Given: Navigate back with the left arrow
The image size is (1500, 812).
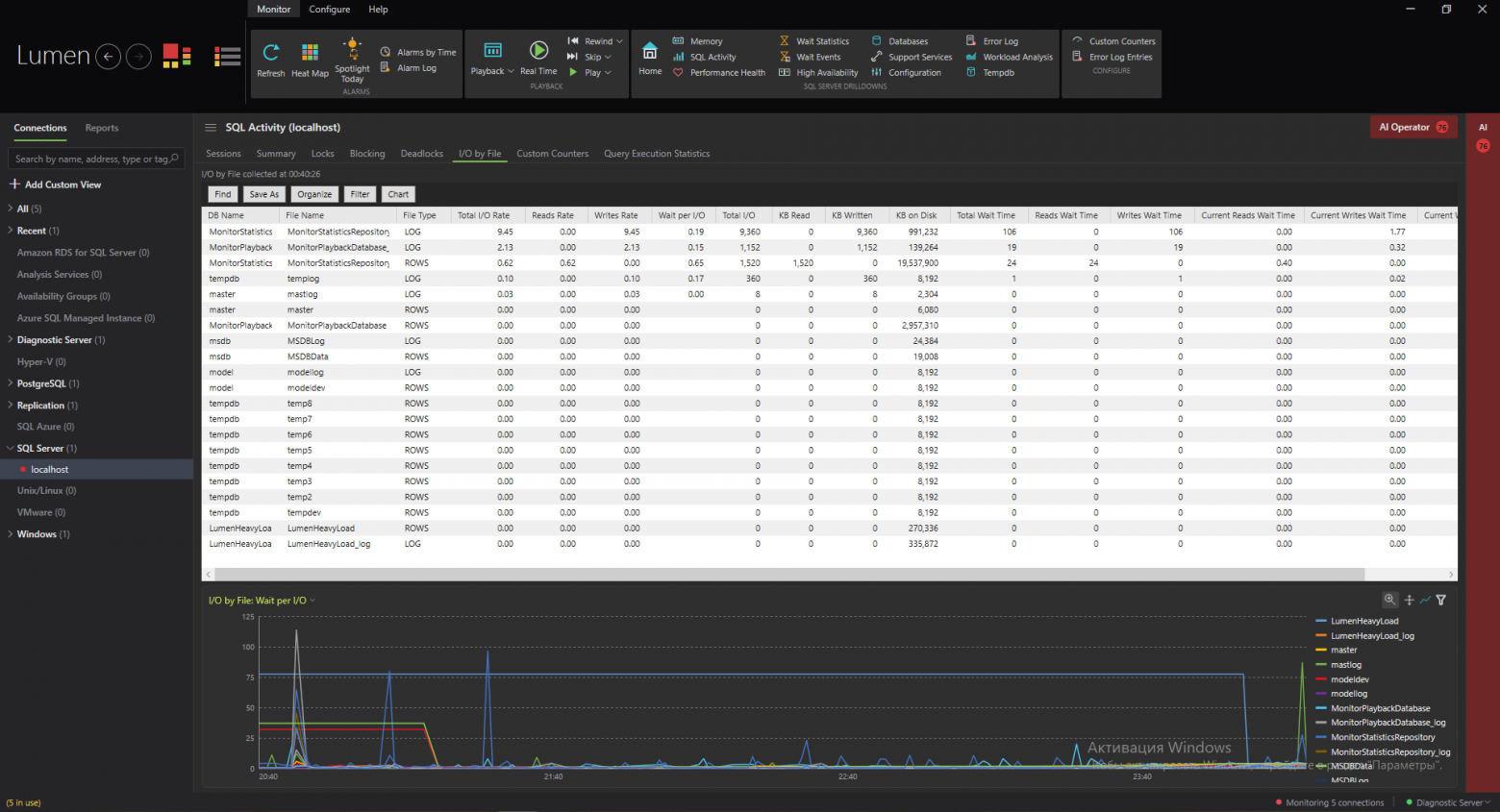Looking at the screenshot, I should 109,57.
